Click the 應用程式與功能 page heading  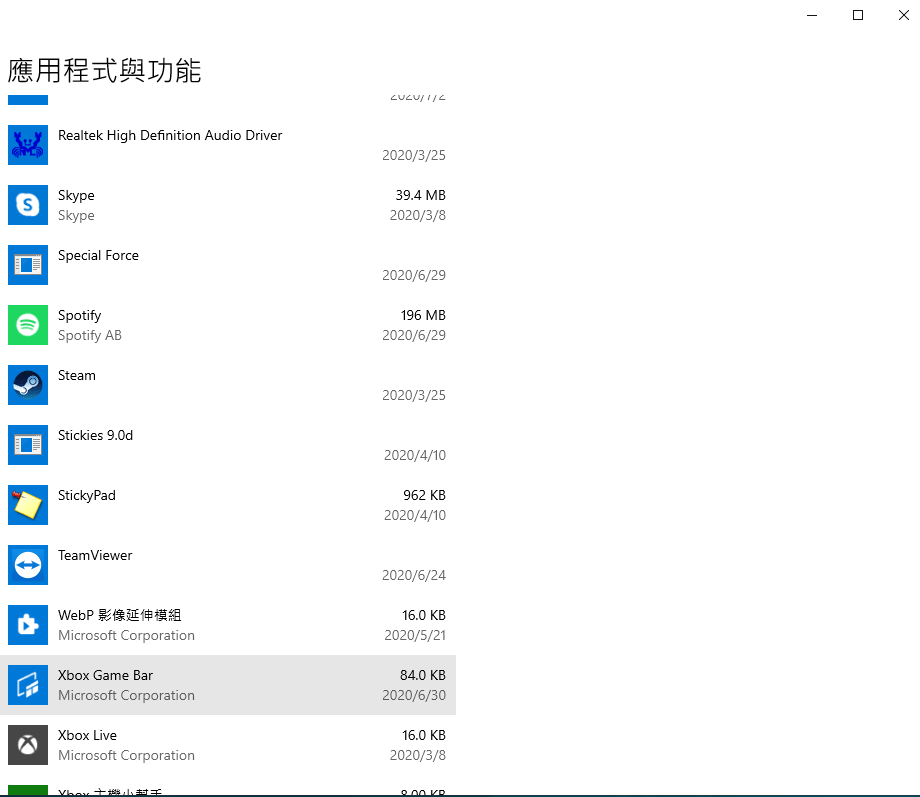coord(104,70)
